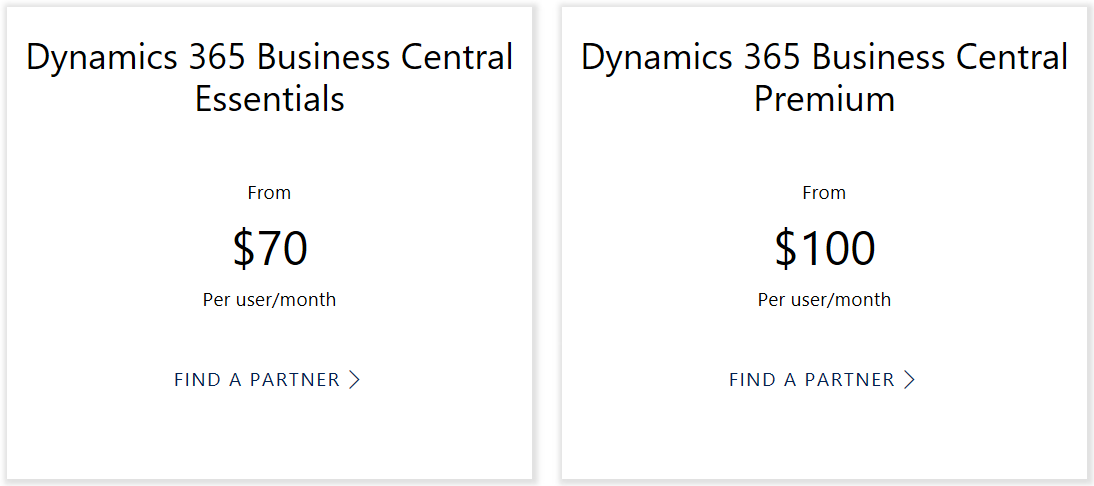Click the dollar sign of the $70 price

click(x=244, y=248)
